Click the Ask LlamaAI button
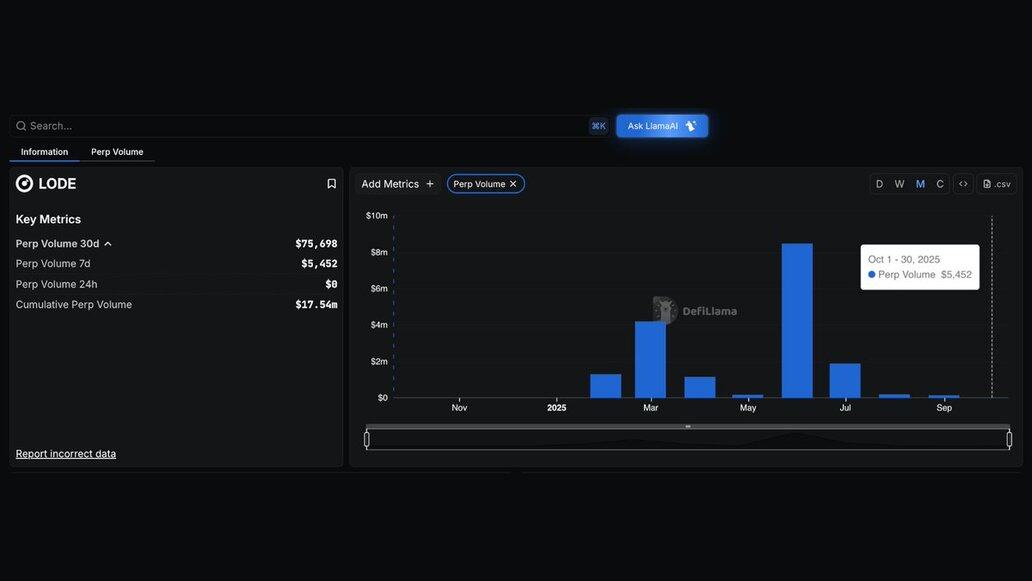This screenshot has width=1032, height=581. point(661,126)
